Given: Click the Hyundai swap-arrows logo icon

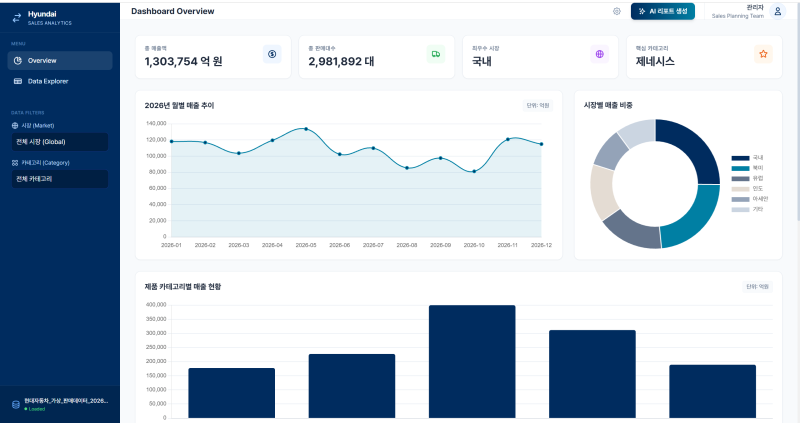Looking at the screenshot, I should (17, 18).
